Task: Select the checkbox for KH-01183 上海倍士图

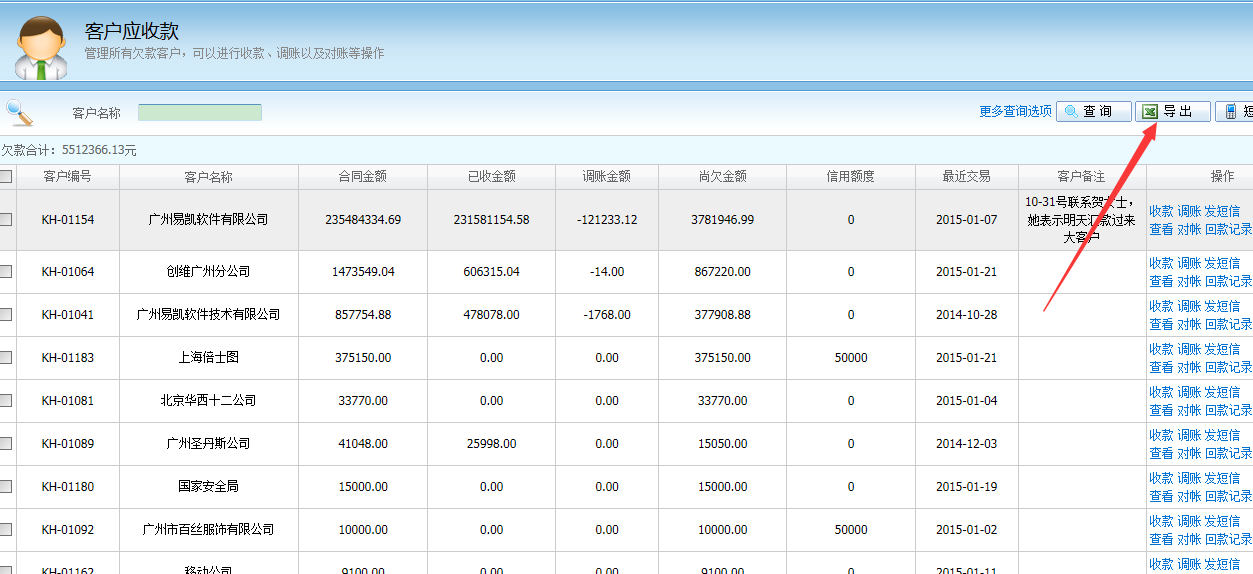Action: coord(6,358)
